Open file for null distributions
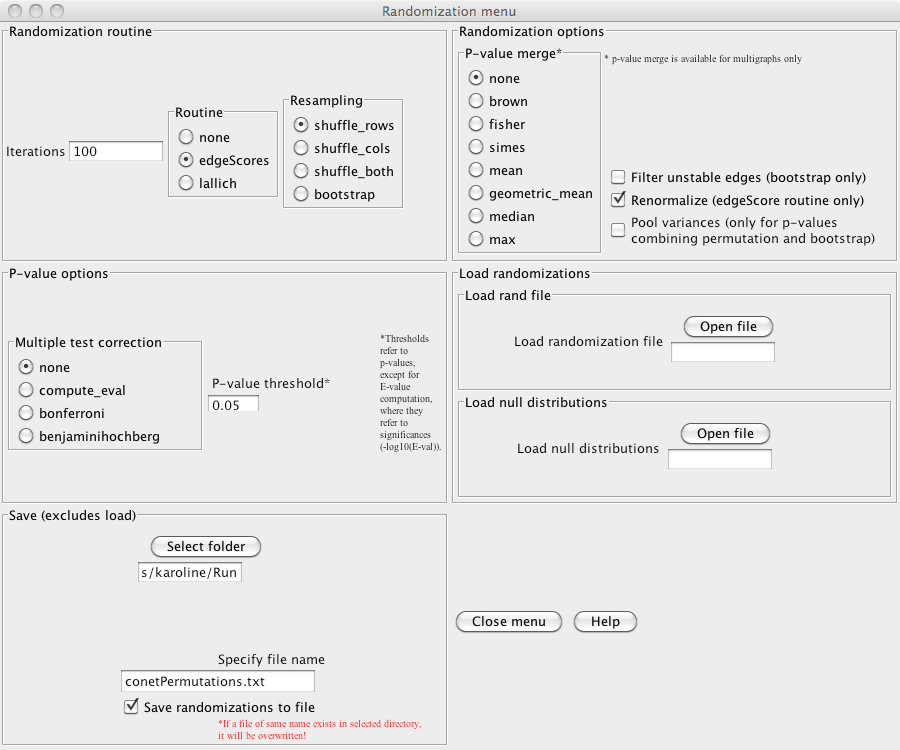900x750 pixels. [725, 434]
